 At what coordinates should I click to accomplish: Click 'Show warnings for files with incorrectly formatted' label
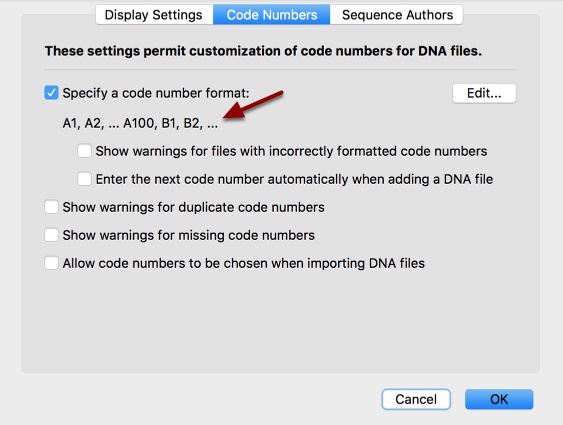pyautogui.click(x=291, y=151)
